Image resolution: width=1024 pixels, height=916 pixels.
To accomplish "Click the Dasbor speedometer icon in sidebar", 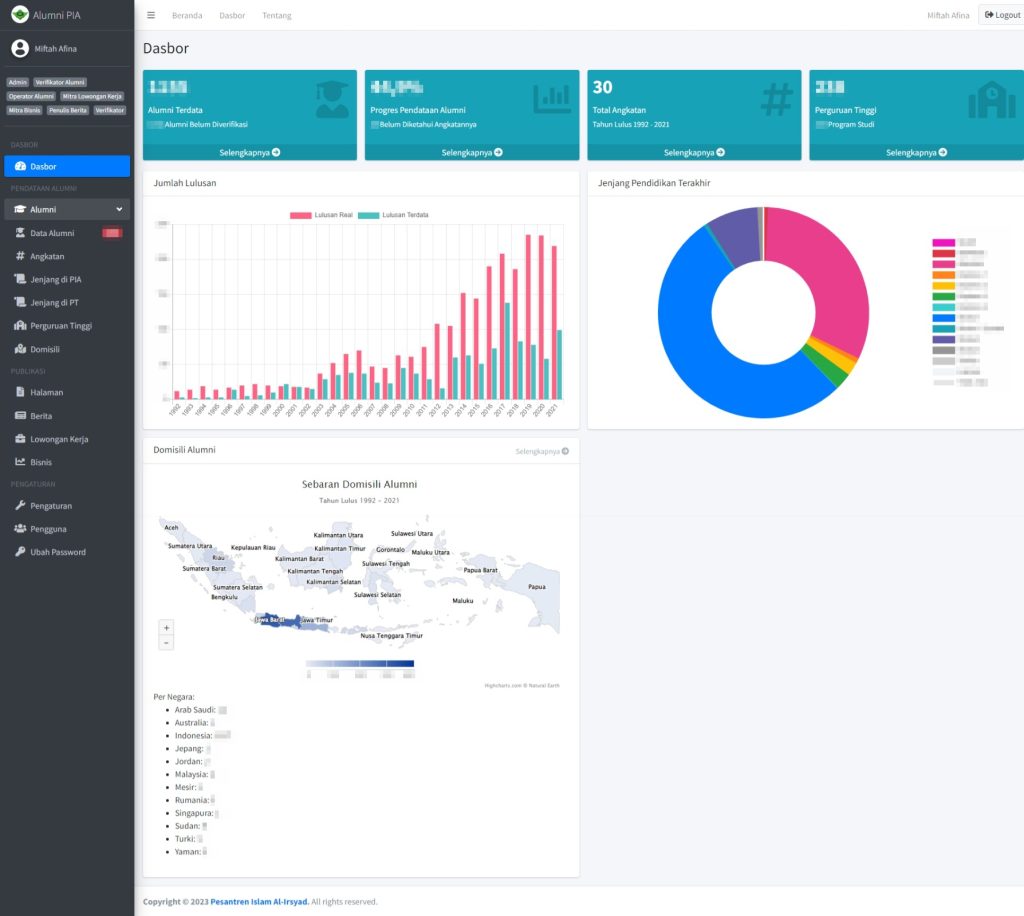I will 21,166.
